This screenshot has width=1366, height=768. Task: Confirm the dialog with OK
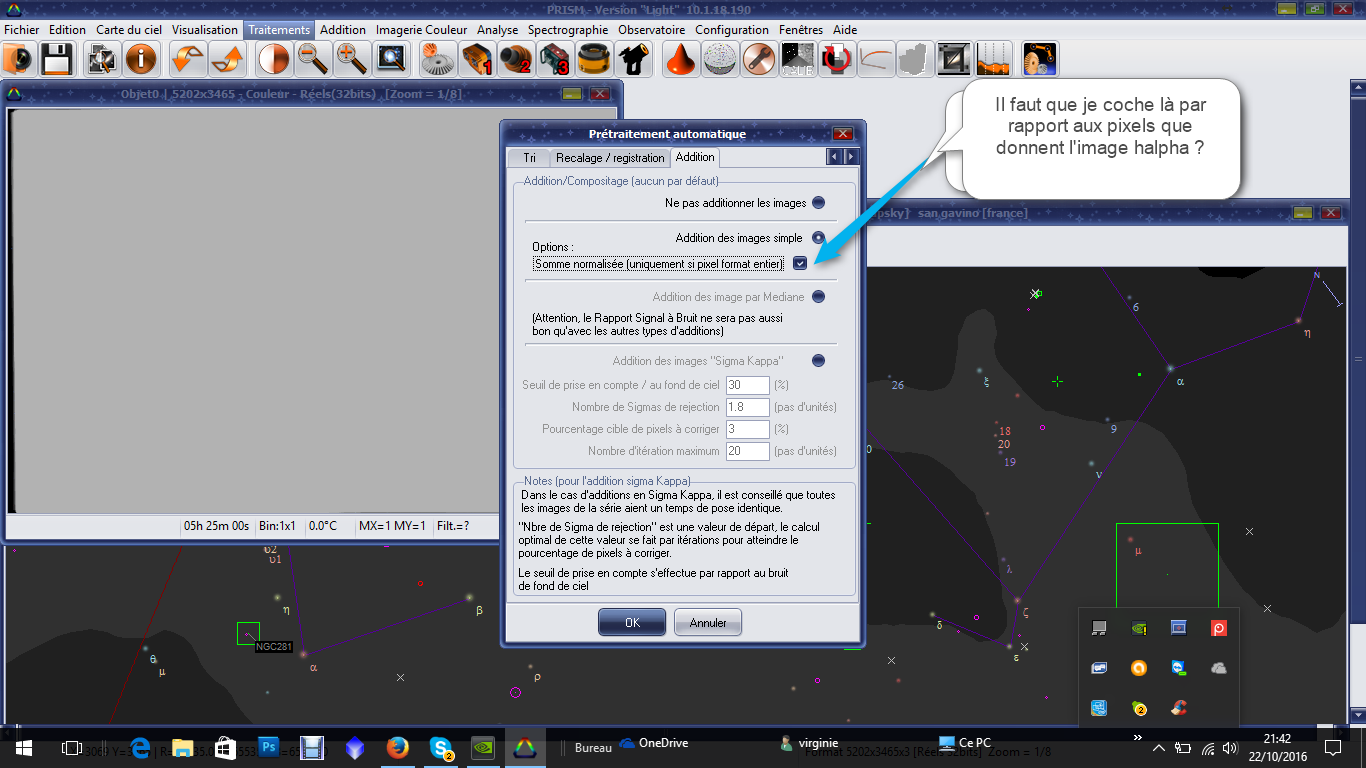click(x=632, y=622)
